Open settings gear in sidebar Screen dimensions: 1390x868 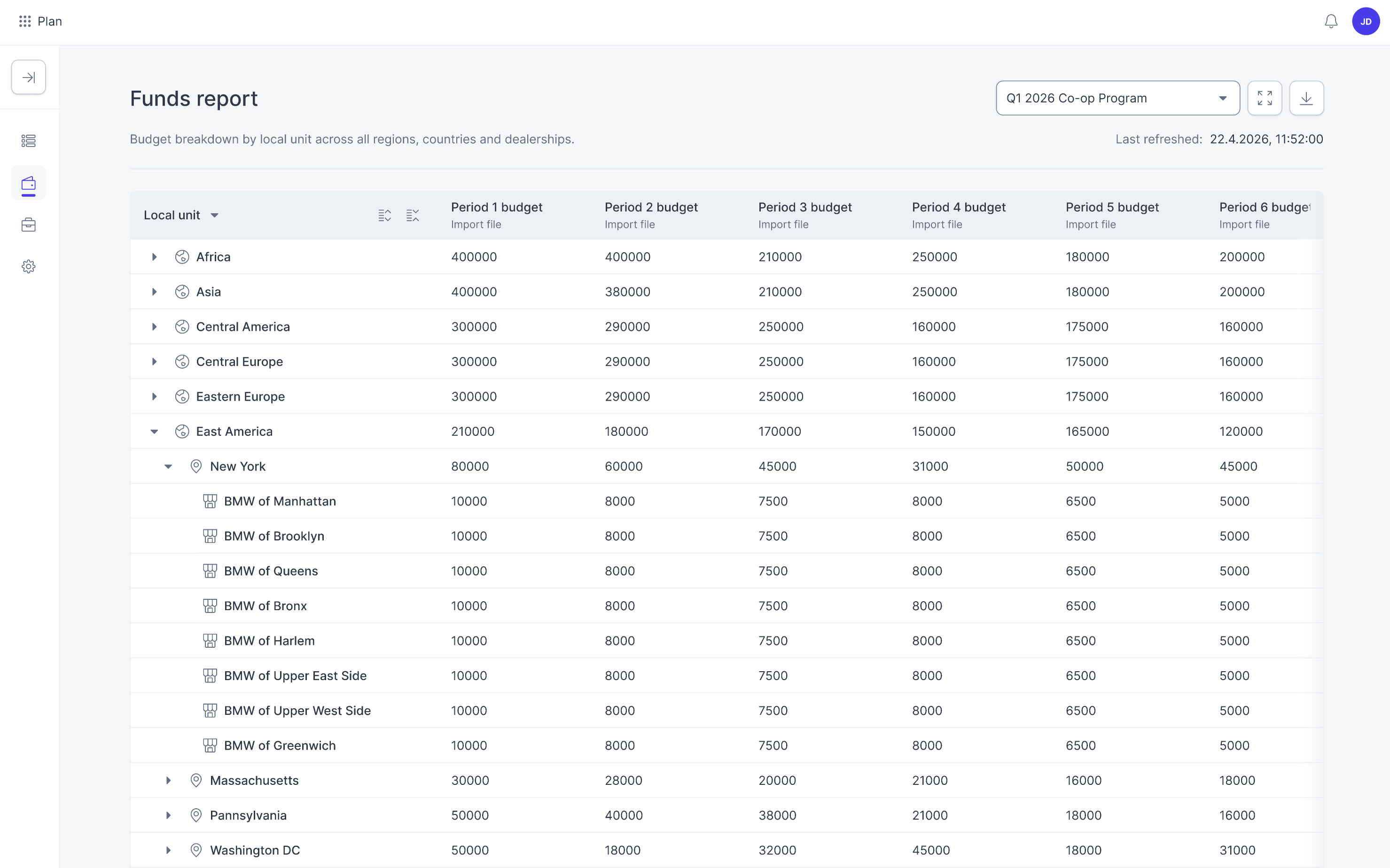[29, 266]
